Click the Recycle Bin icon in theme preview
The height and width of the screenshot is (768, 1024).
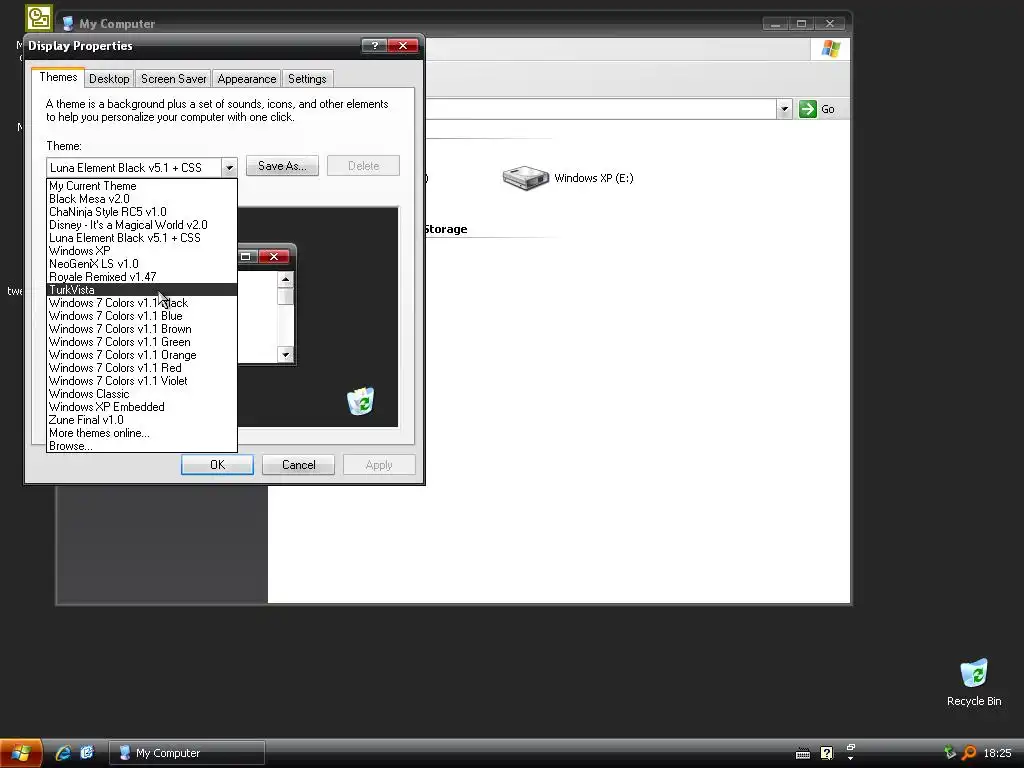tap(360, 400)
